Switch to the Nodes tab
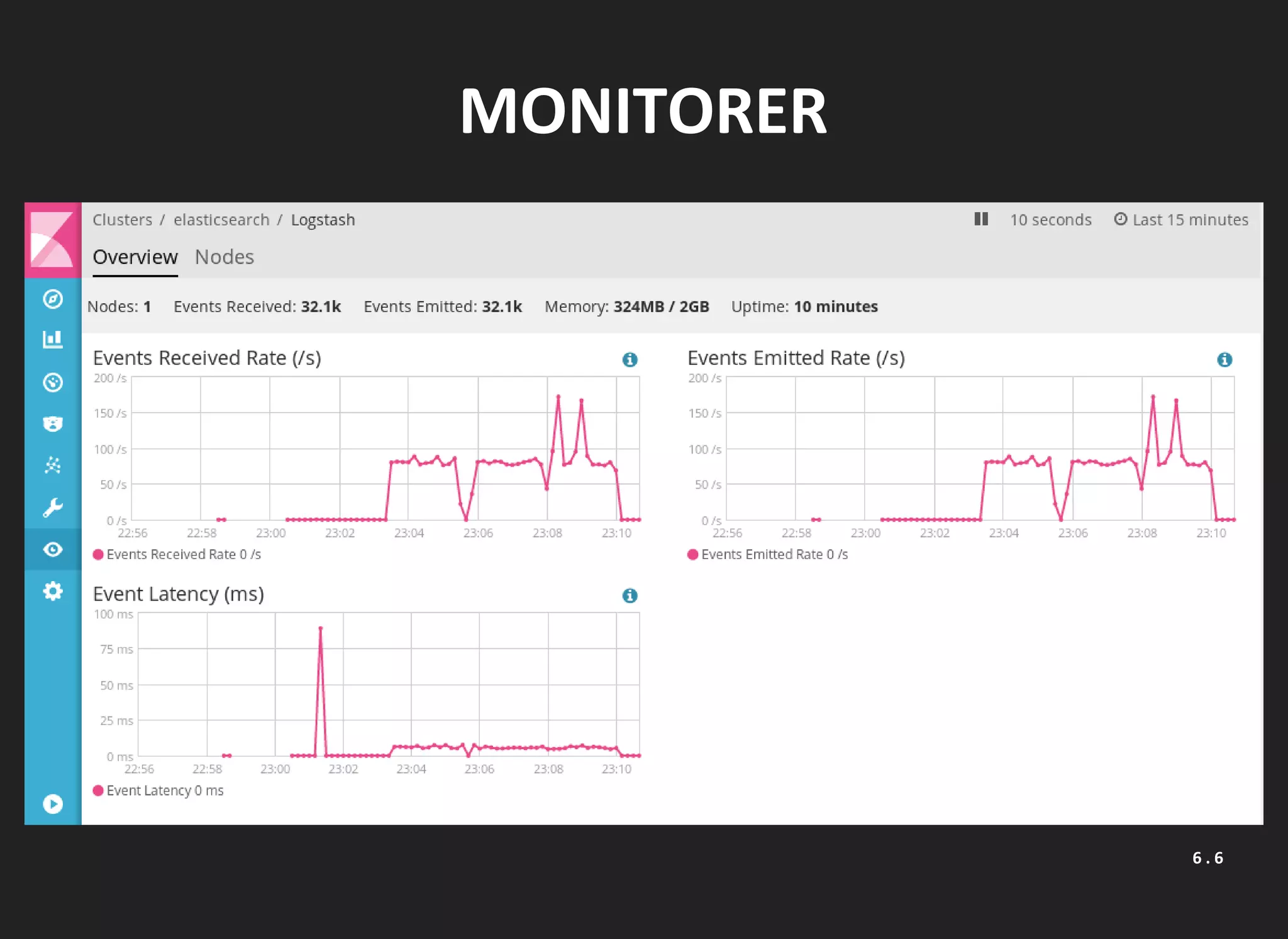The image size is (1288, 939). (225, 257)
